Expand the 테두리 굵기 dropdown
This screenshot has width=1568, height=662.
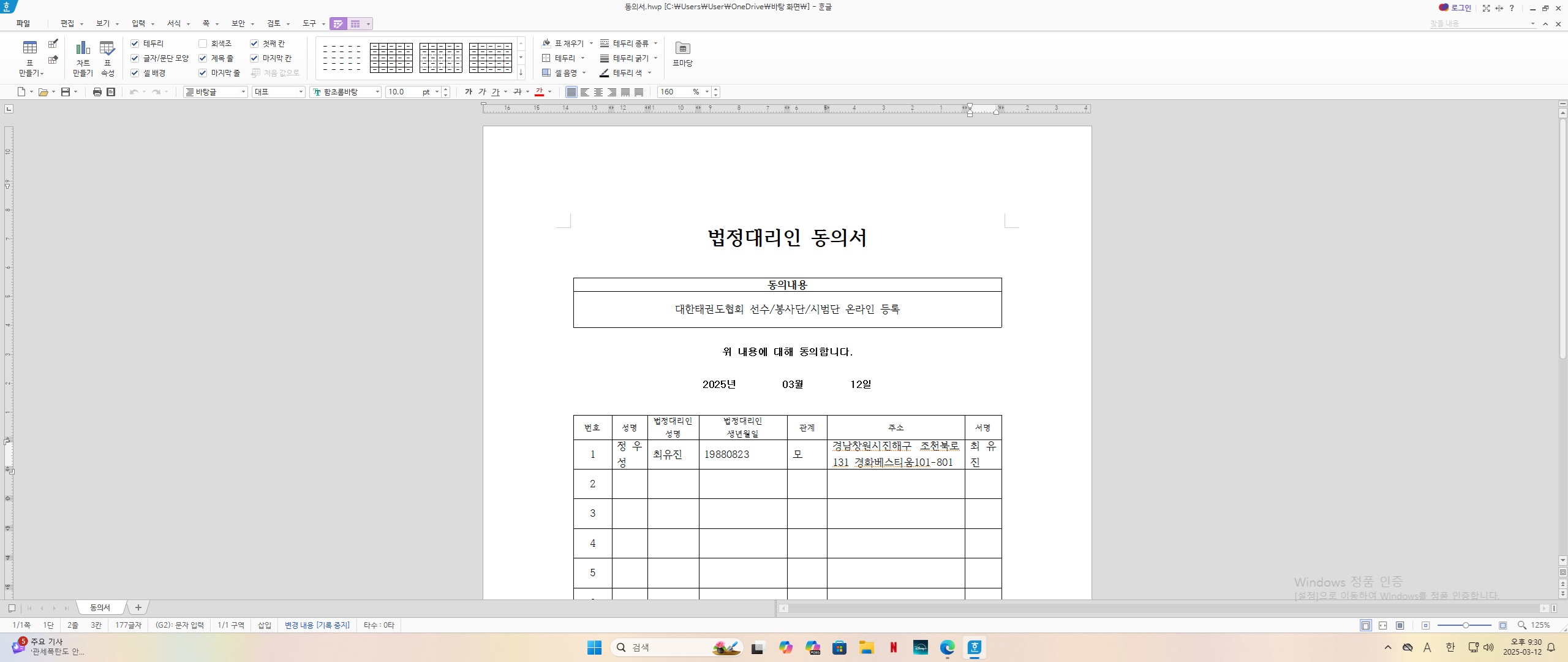pyautogui.click(x=655, y=58)
